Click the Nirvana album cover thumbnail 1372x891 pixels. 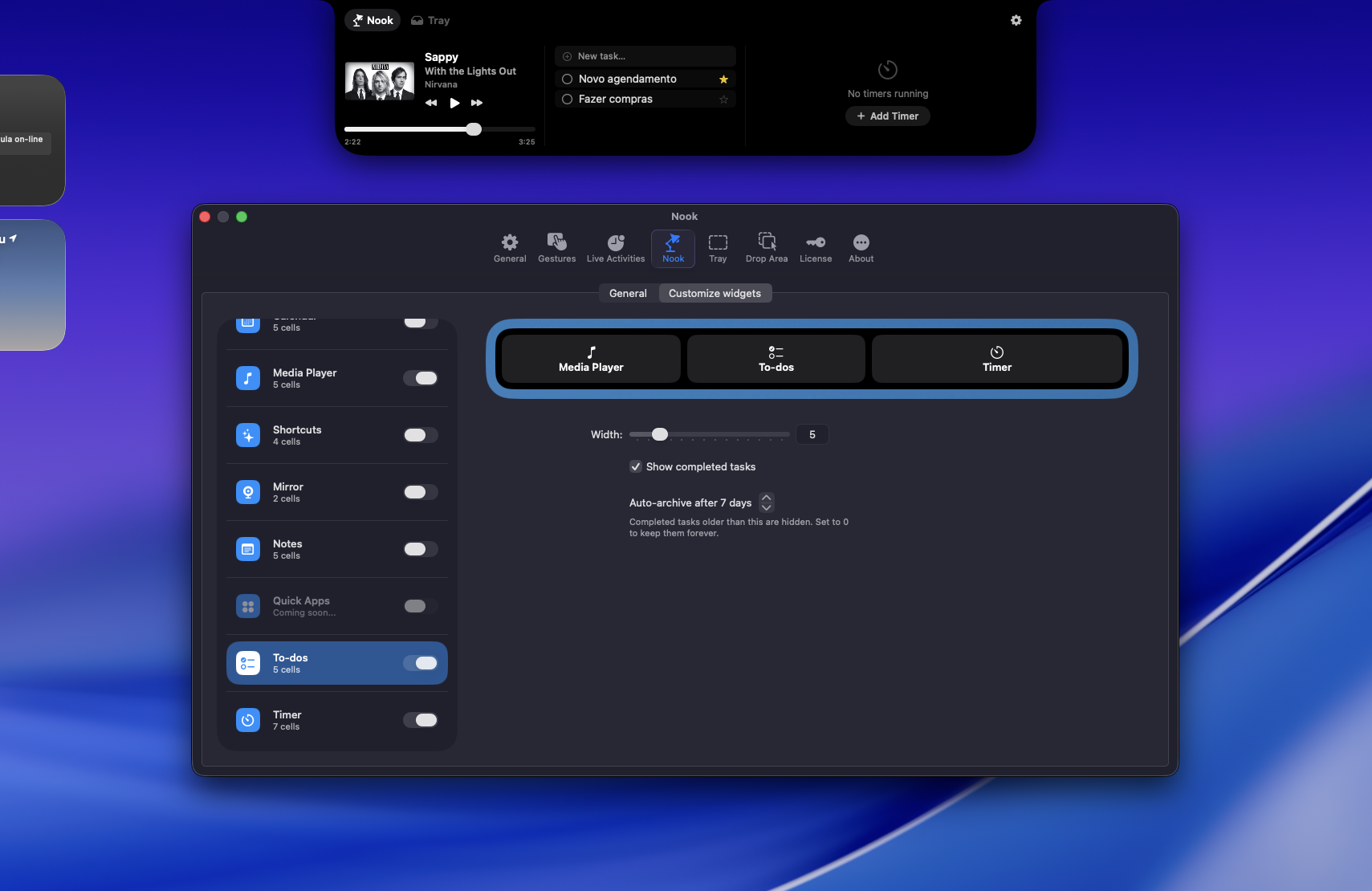pyautogui.click(x=380, y=81)
